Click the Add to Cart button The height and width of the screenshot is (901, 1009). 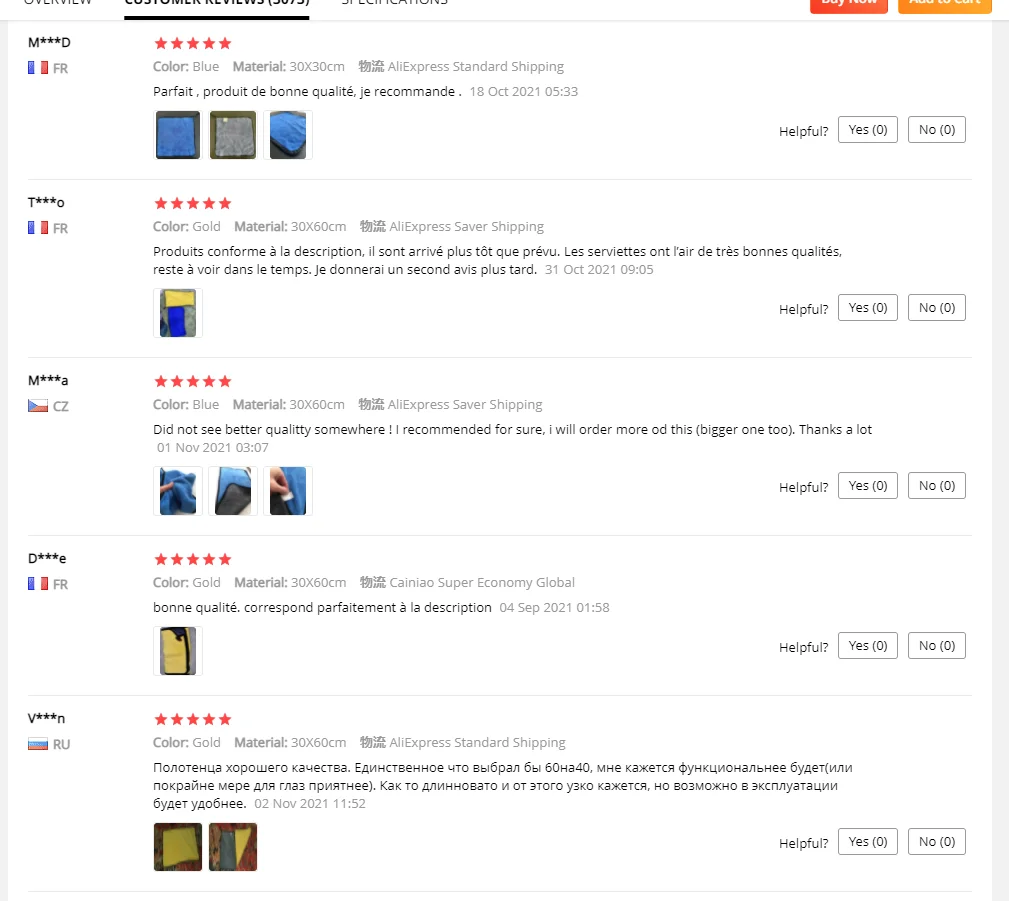coord(945,5)
